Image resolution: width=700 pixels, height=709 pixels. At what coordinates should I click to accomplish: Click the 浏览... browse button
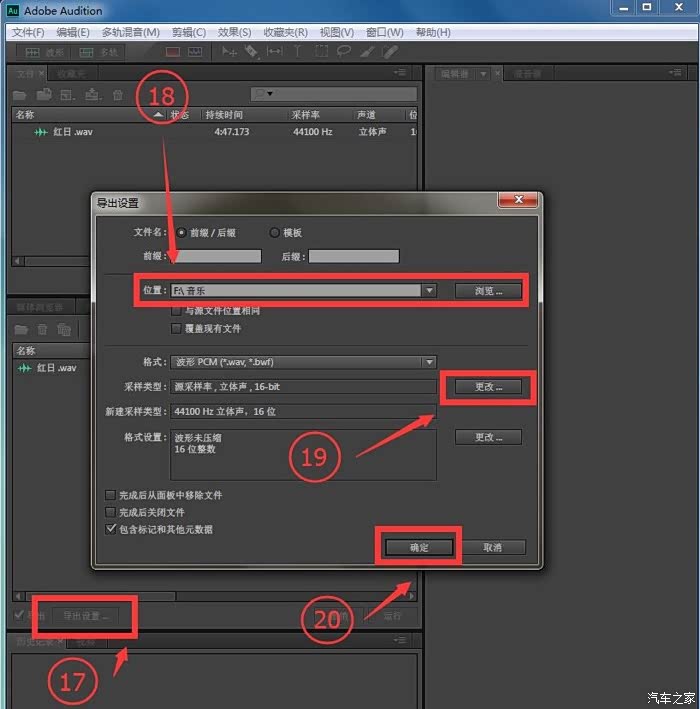488,291
